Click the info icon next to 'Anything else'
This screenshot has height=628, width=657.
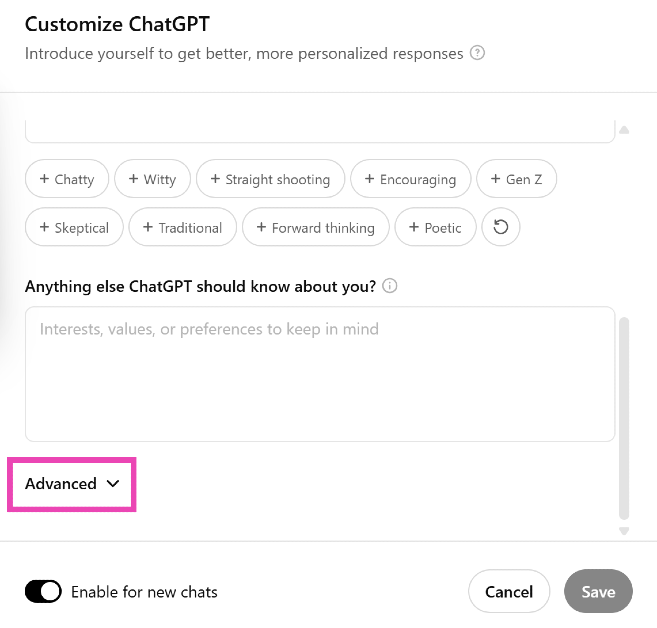390,286
